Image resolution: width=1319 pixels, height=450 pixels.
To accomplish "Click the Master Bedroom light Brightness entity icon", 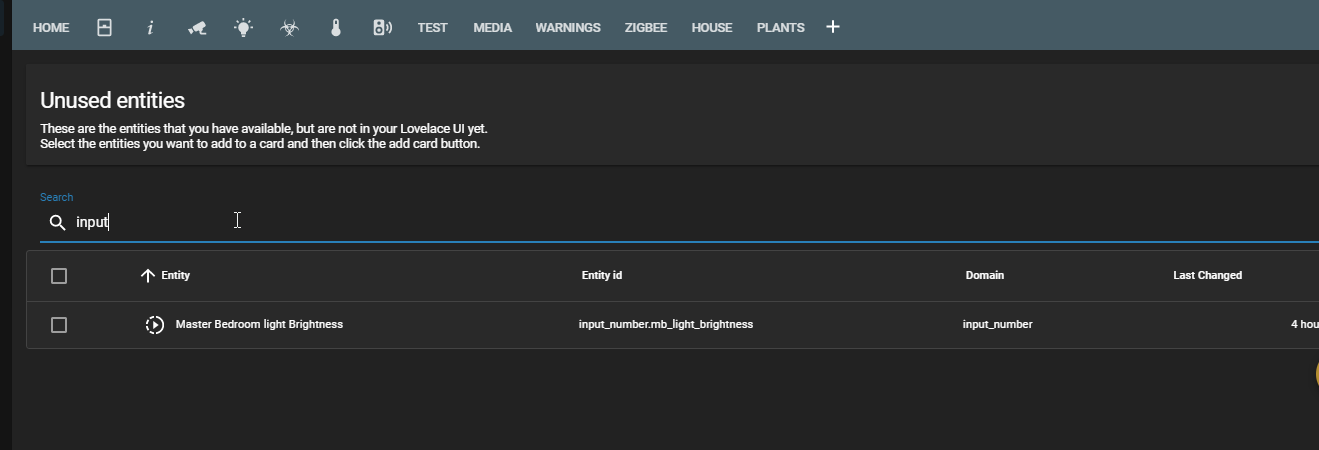I will point(154,325).
